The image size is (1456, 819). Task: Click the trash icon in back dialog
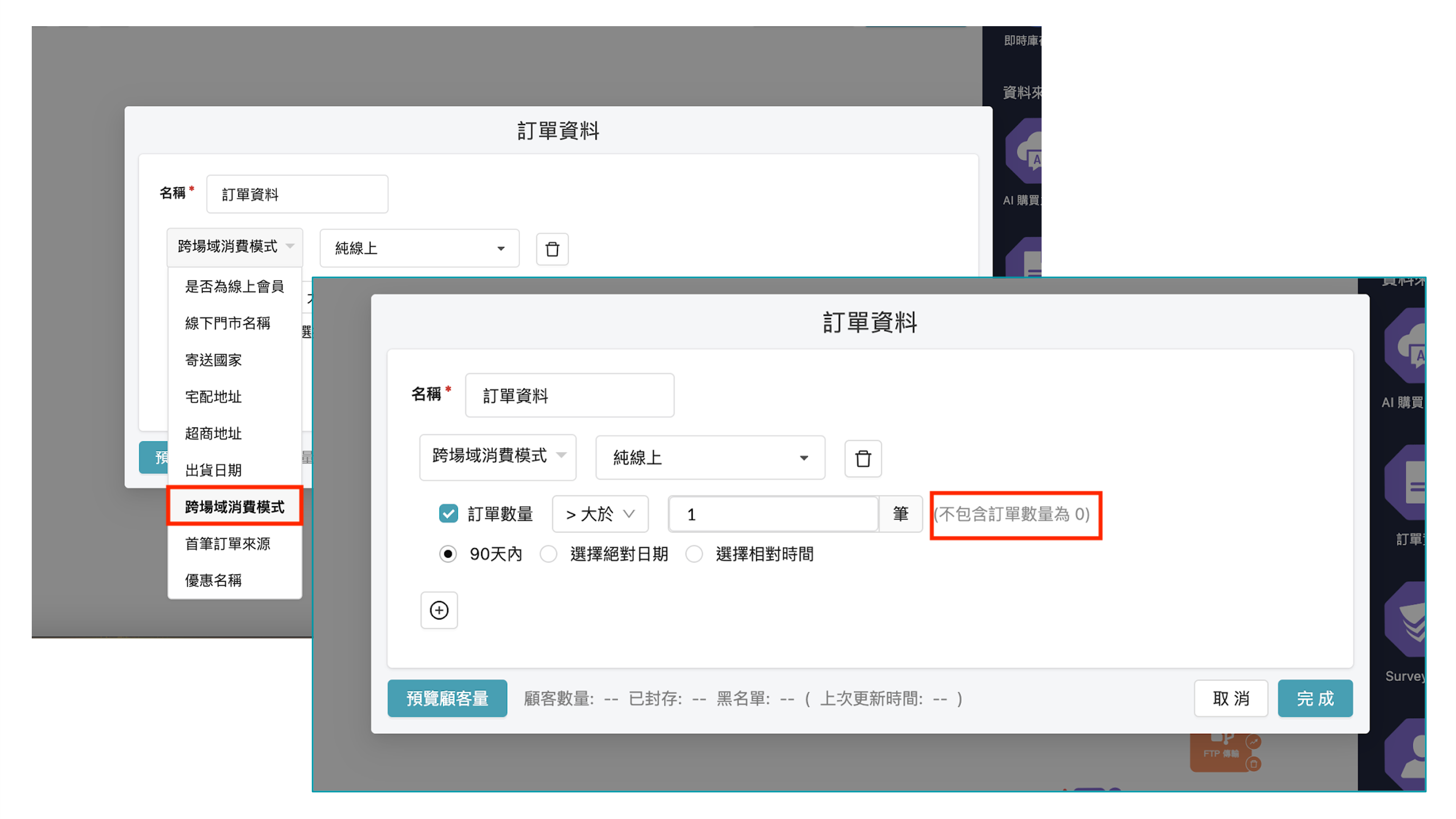[x=551, y=248]
